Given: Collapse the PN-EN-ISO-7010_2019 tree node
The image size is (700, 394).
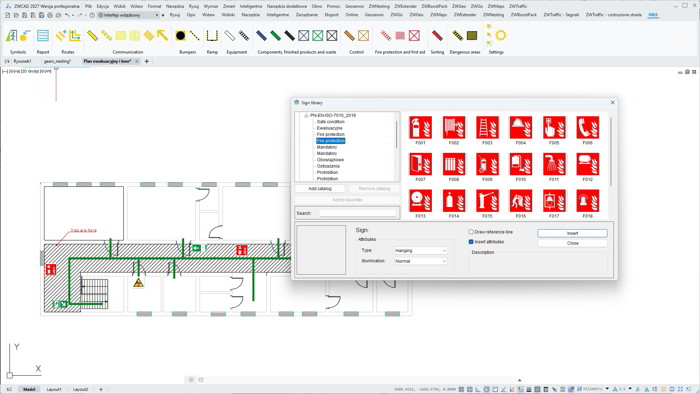Looking at the screenshot, I should tap(306, 116).
